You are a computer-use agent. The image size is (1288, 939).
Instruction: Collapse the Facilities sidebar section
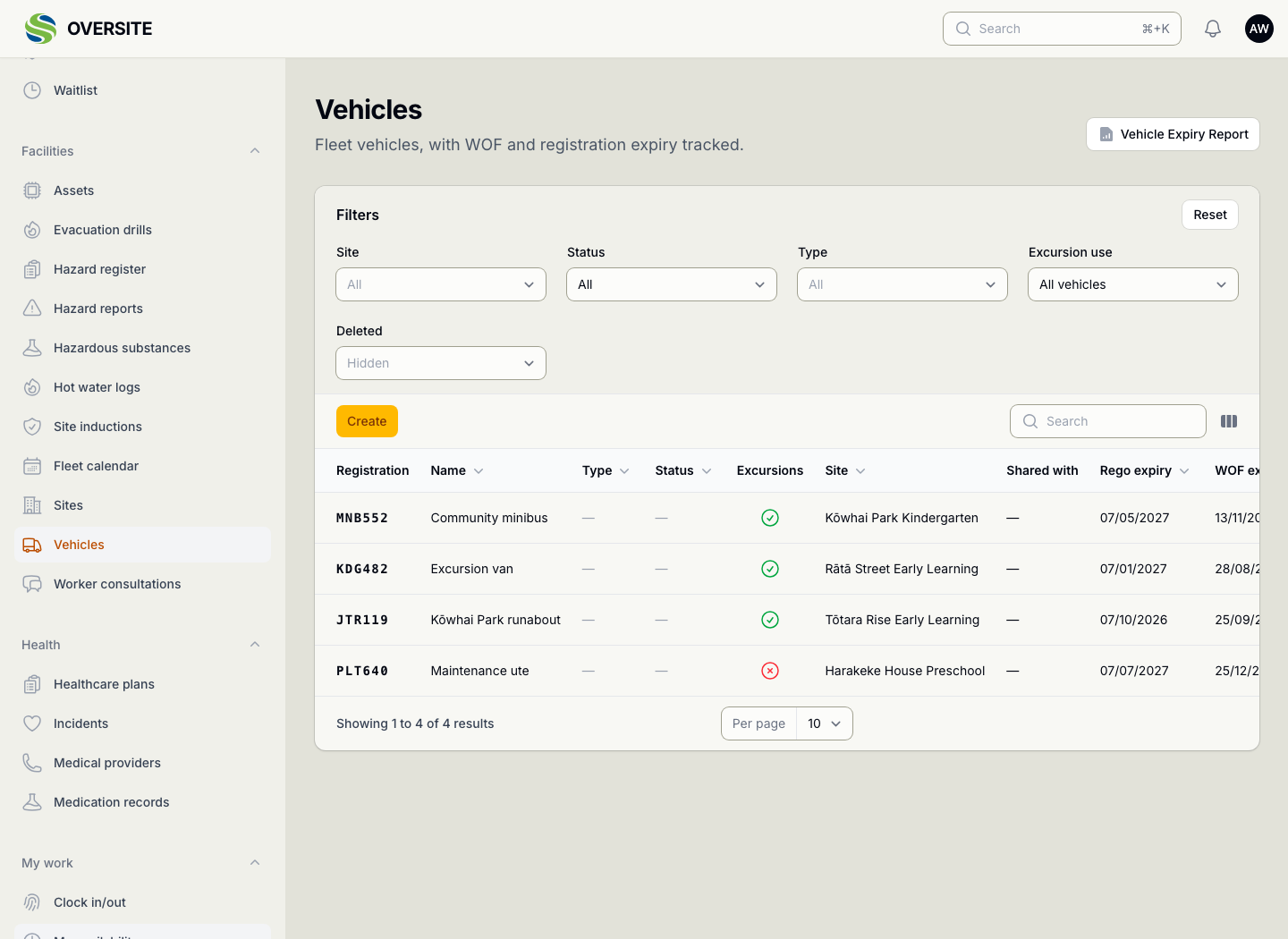[255, 151]
